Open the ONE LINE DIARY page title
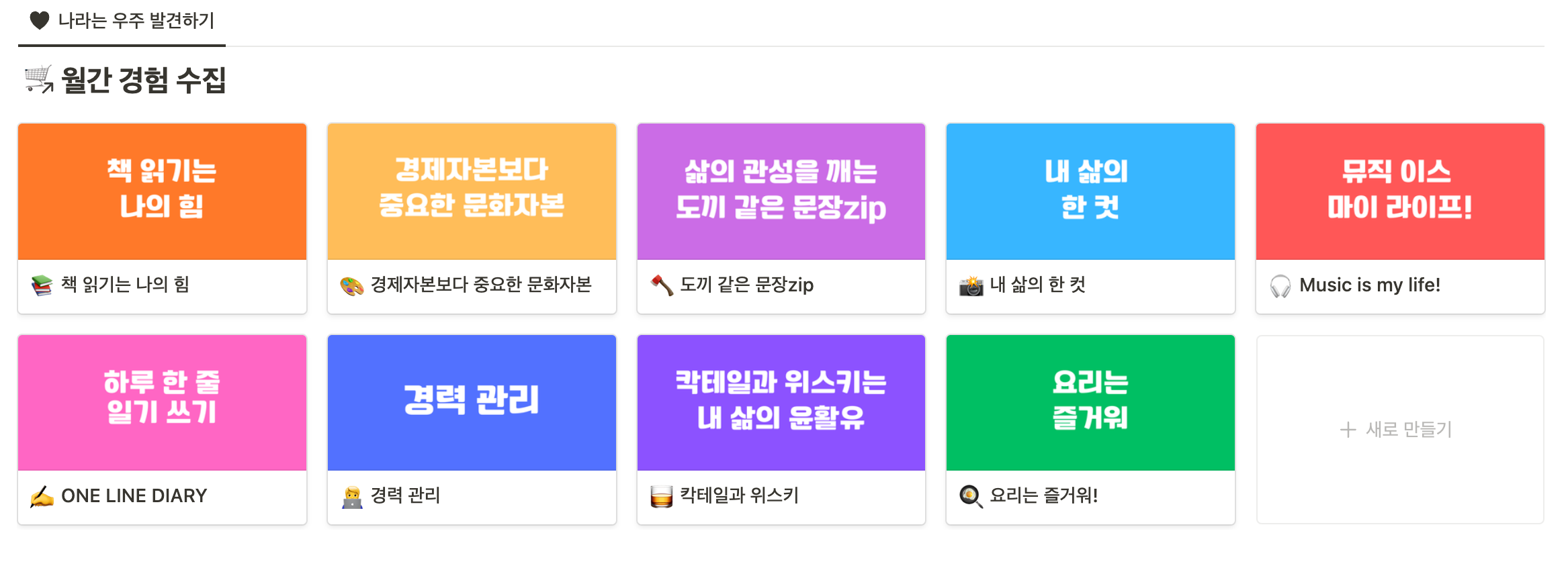Image resolution: width=1568 pixels, height=572 pixels. tap(134, 496)
